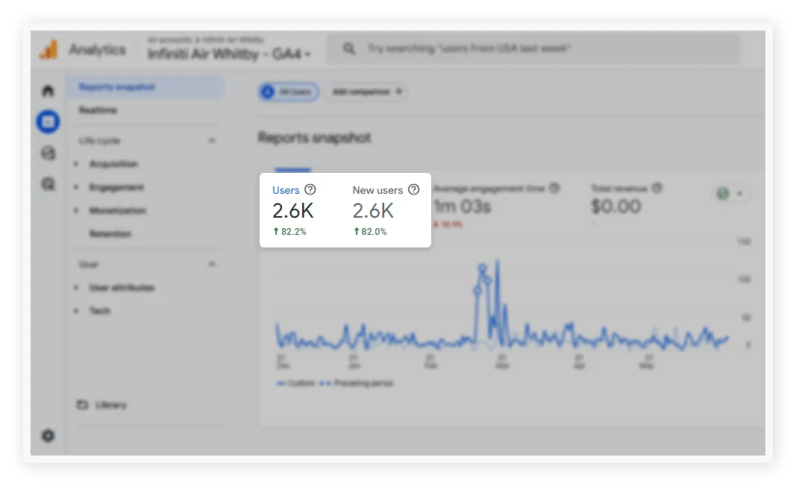The width and height of the screenshot is (799, 489).
Task: Select Reports snapshot in navigation
Action: [146, 87]
